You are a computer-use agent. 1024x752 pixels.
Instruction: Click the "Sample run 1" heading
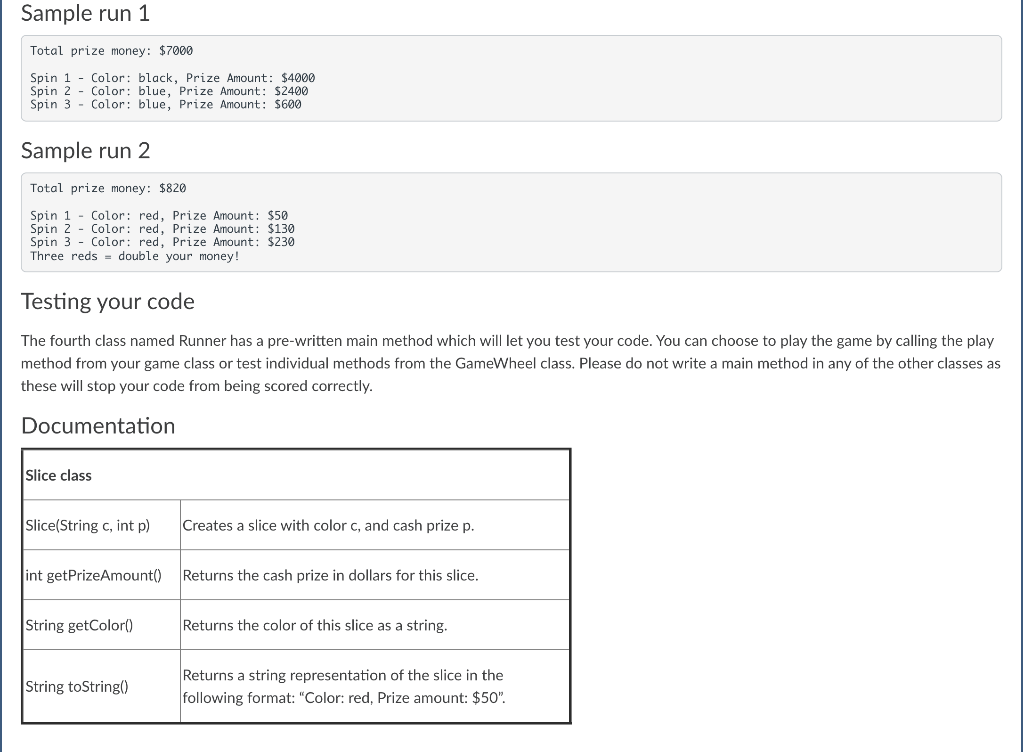[x=85, y=13]
